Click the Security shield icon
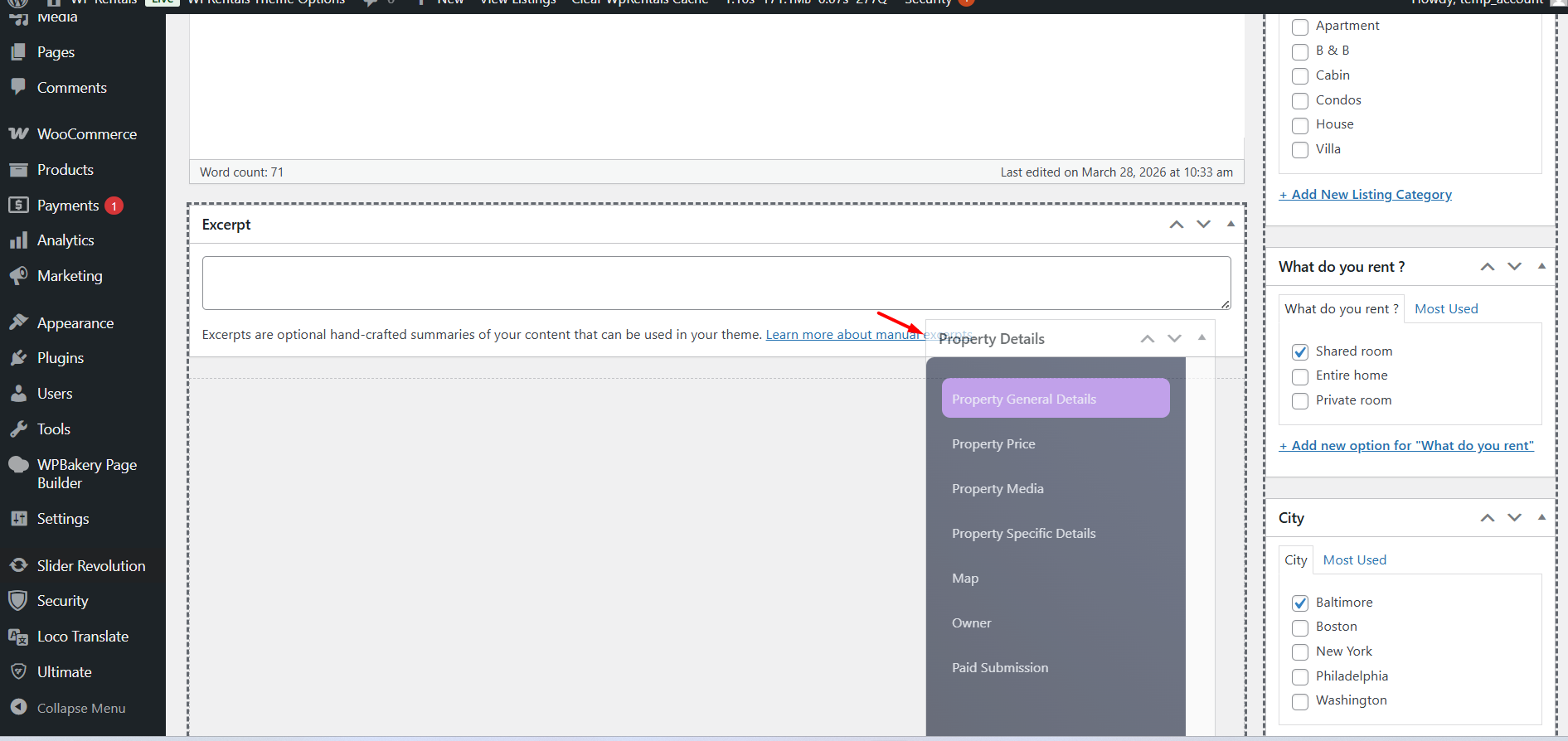Screen dimensions: 1568x741 click(18, 601)
